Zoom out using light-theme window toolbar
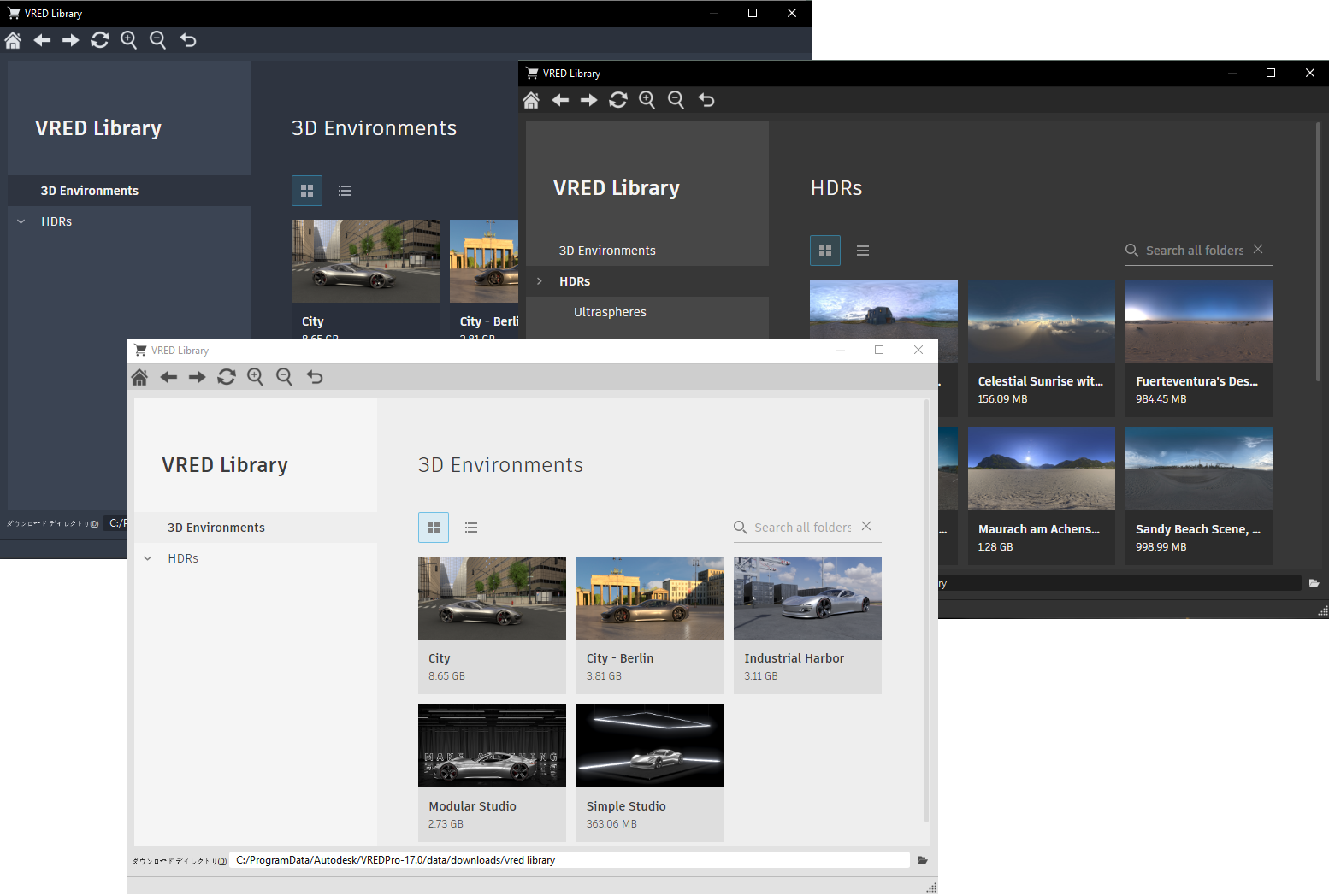The height and width of the screenshot is (896, 1329). 285,377
